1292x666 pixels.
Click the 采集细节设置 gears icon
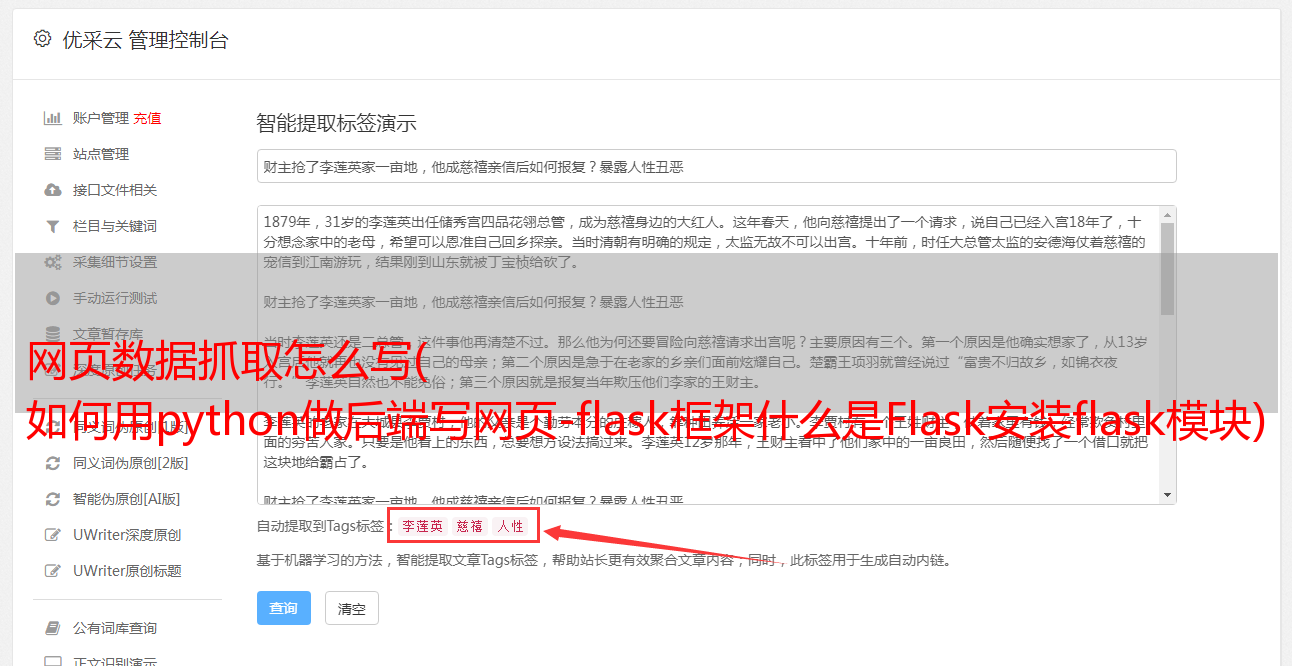tap(53, 262)
